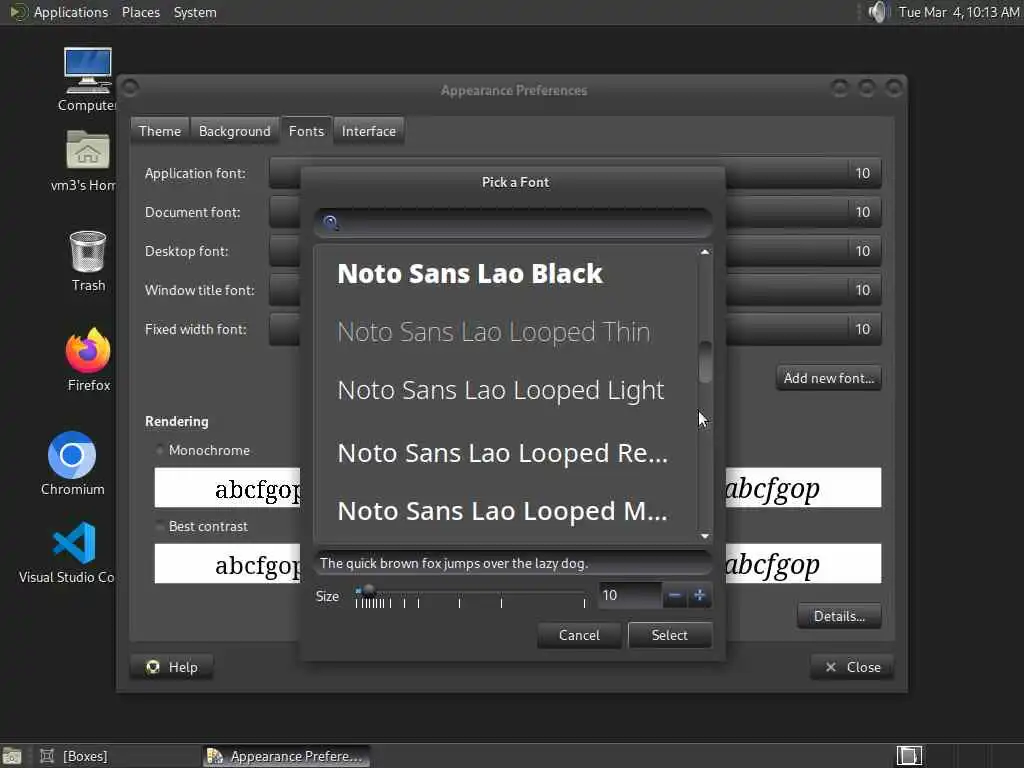The width and height of the screenshot is (1024, 768).
Task: Open the Computer desktop icon
Action: click(x=88, y=79)
